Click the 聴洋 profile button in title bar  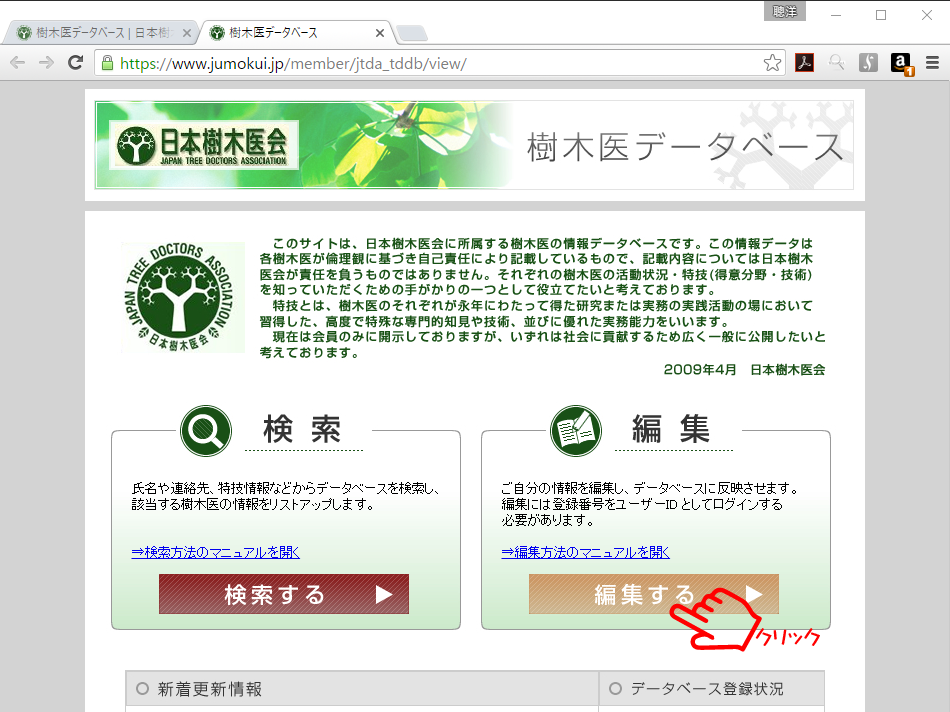pos(785,12)
